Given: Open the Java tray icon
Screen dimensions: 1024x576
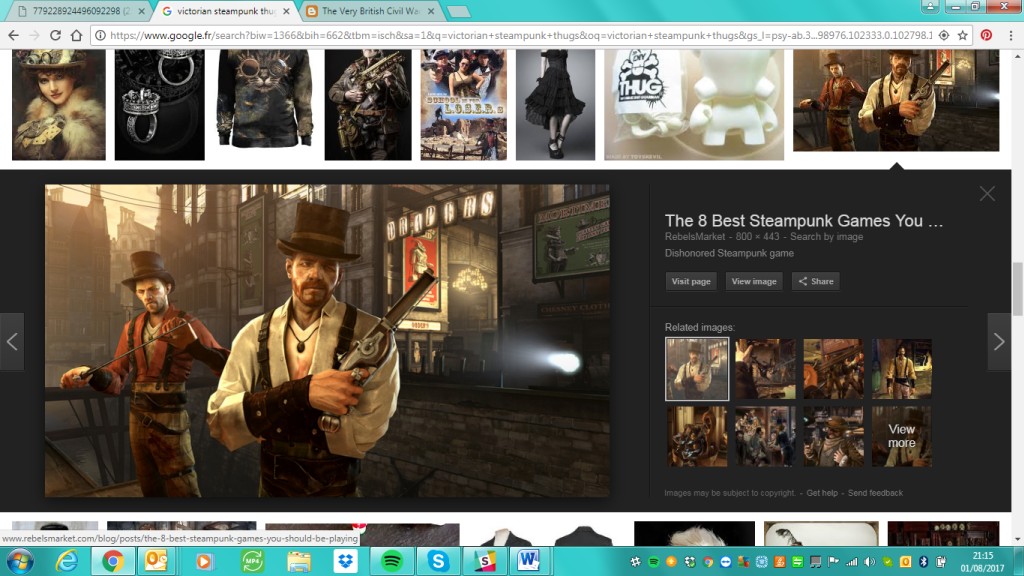Looking at the screenshot, I should pyautogui.click(x=780, y=562).
